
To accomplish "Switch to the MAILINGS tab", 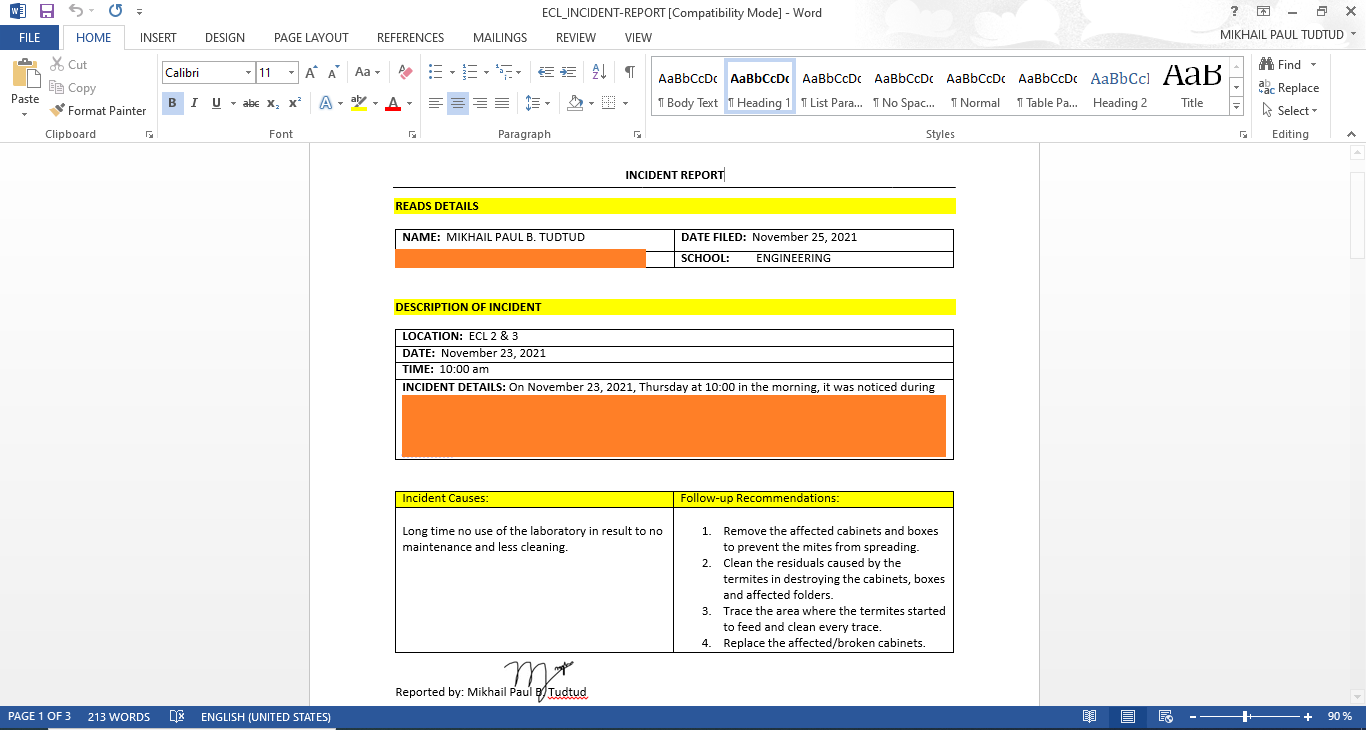I will click(x=500, y=38).
